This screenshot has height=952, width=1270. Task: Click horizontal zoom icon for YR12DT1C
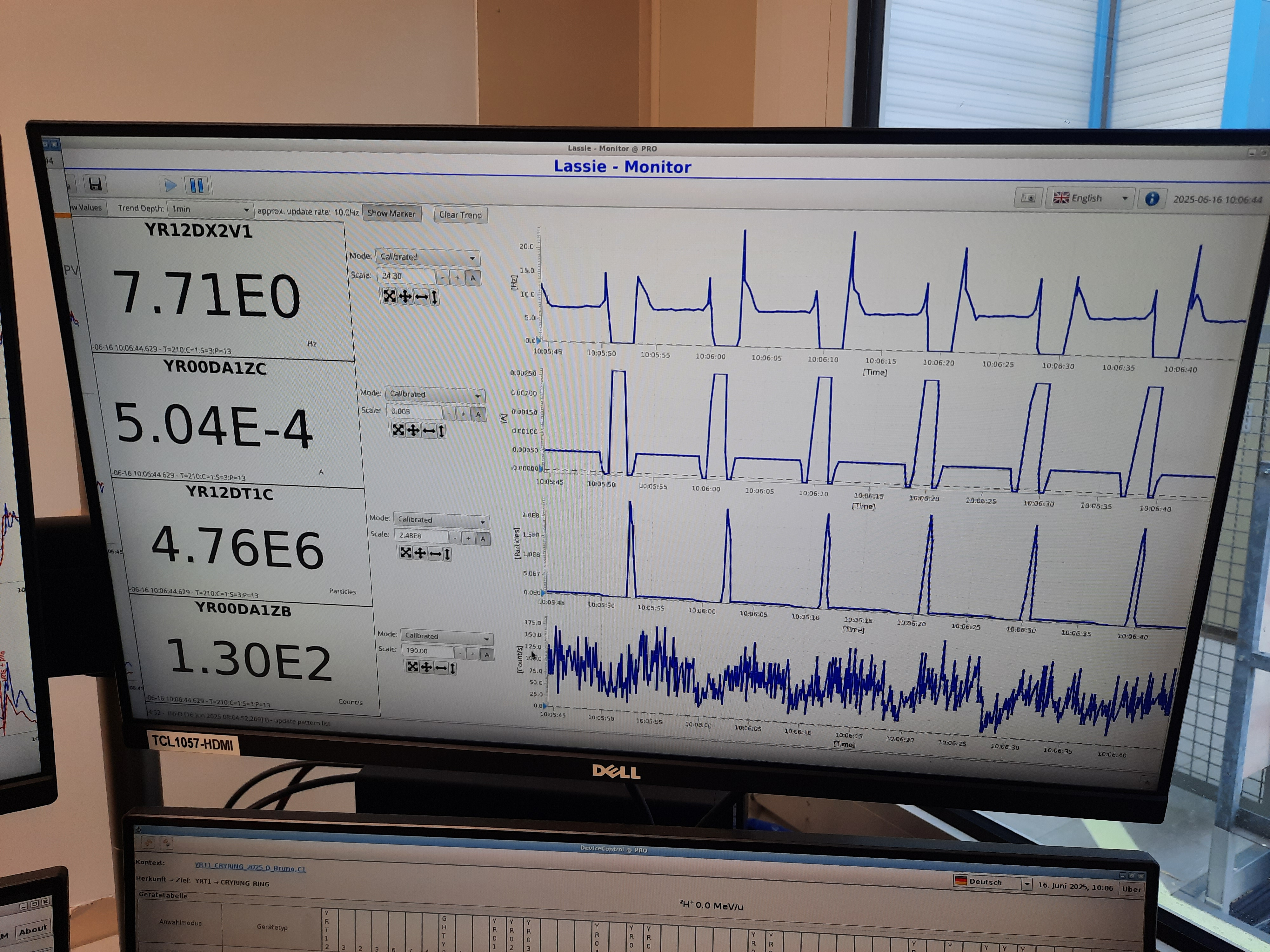click(x=435, y=553)
